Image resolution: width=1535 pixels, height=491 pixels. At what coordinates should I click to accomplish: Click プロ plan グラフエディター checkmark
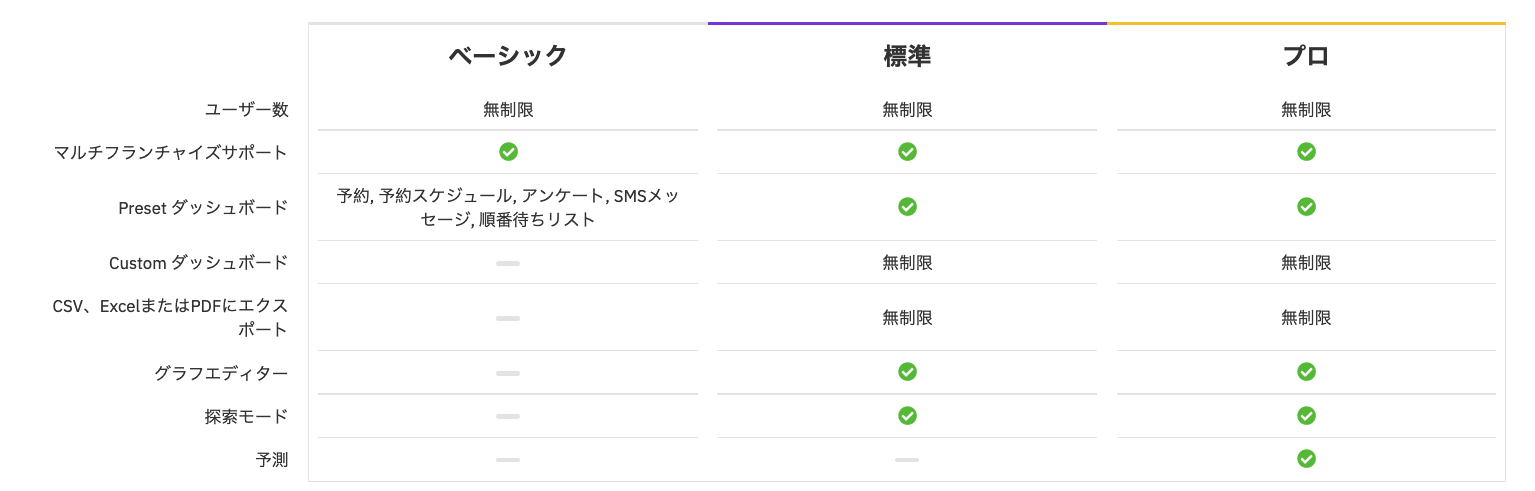click(x=1306, y=372)
